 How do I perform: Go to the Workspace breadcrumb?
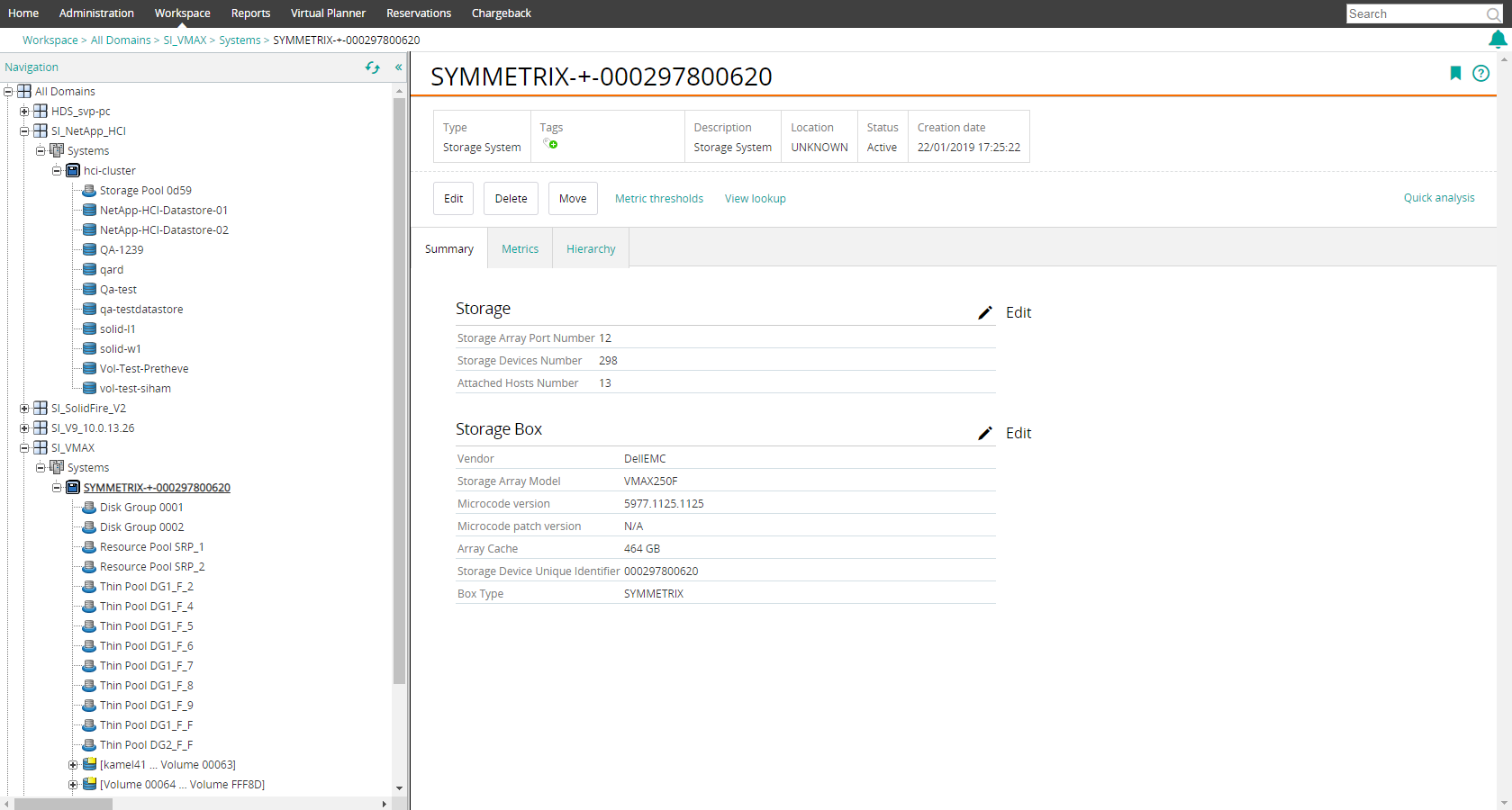pyautogui.click(x=50, y=40)
